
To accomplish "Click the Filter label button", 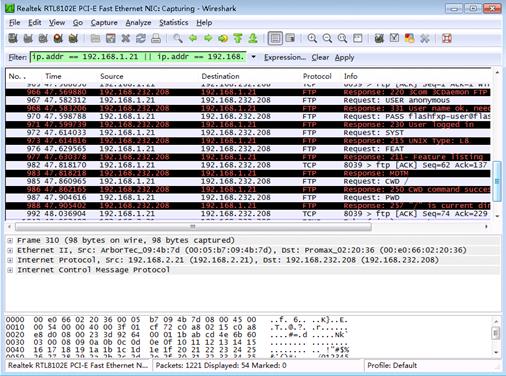I will (18, 57).
